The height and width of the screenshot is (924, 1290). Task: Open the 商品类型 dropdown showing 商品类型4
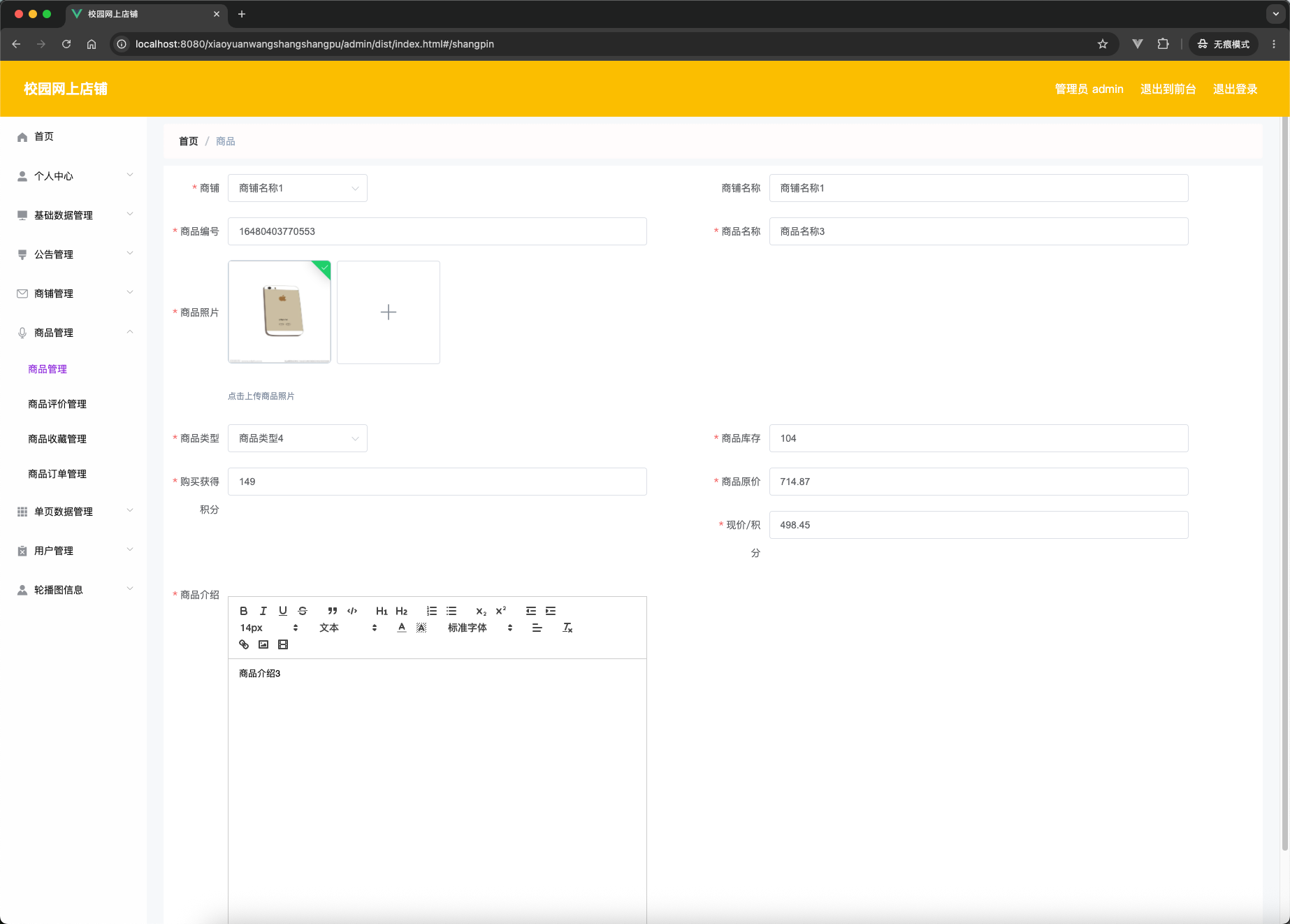[298, 438]
